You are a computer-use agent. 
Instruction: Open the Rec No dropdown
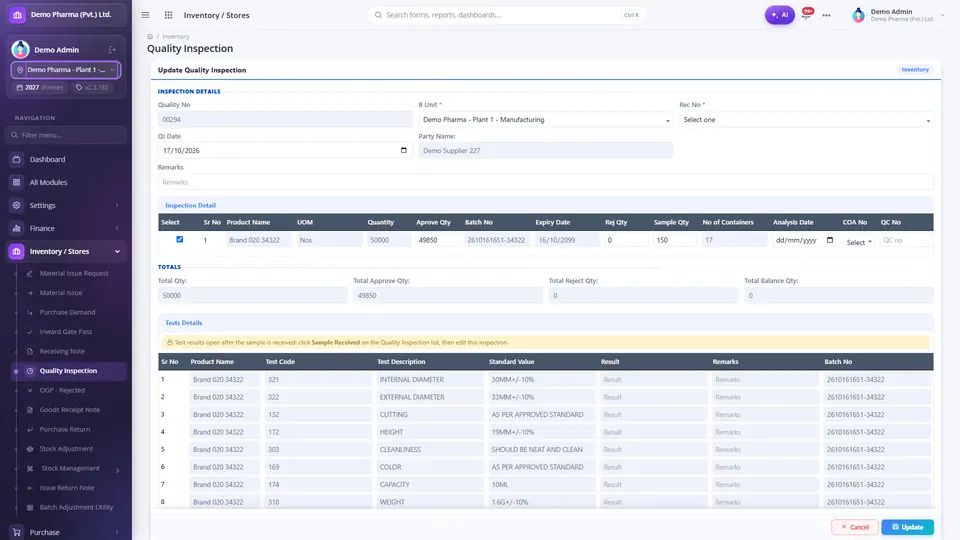point(806,120)
